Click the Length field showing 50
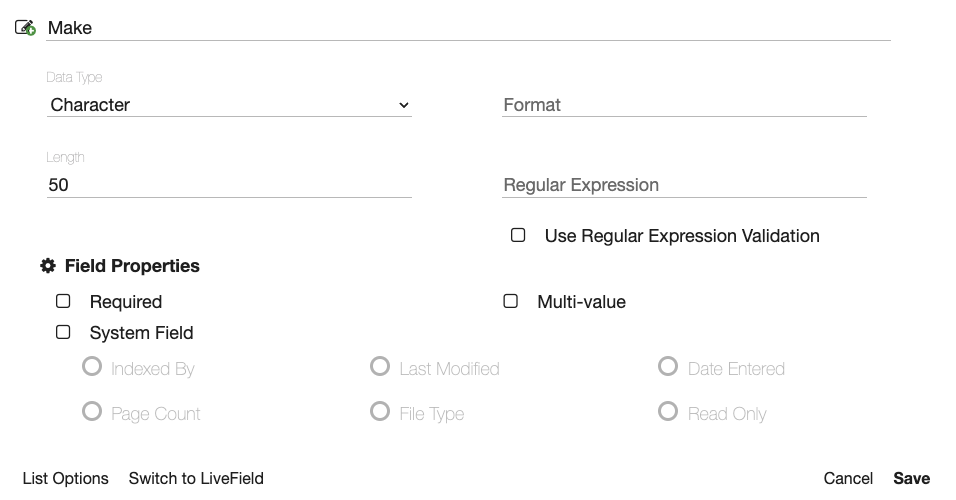This screenshot has height=500, width=956. (x=229, y=185)
